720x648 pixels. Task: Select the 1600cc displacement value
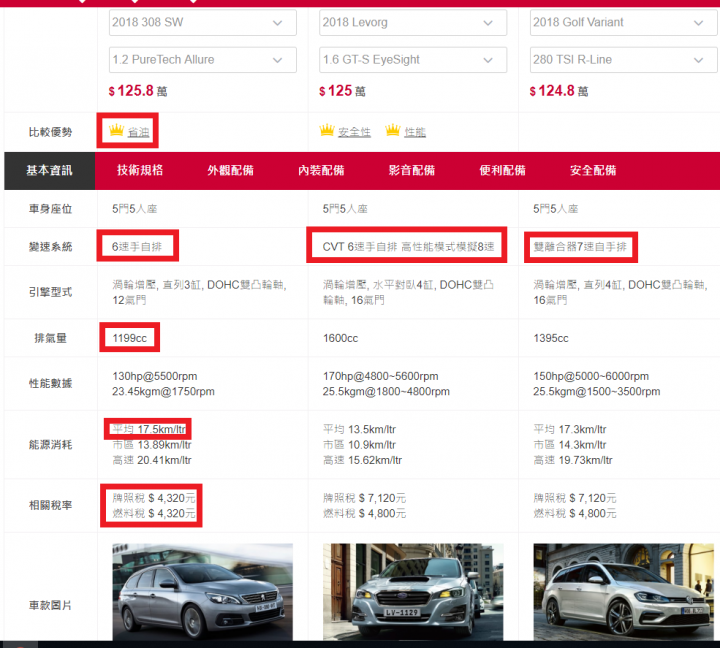point(340,338)
